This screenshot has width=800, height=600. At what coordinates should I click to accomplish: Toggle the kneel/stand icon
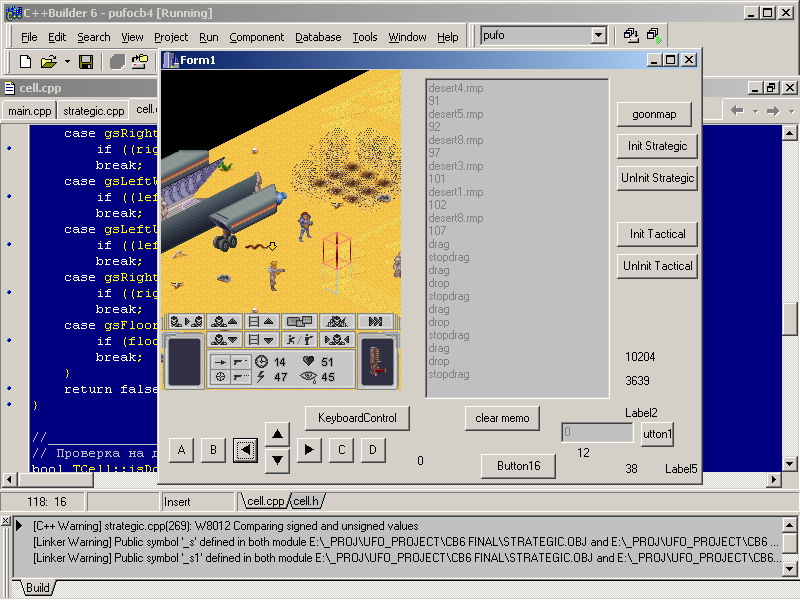pyautogui.click(x=299, y=339)
